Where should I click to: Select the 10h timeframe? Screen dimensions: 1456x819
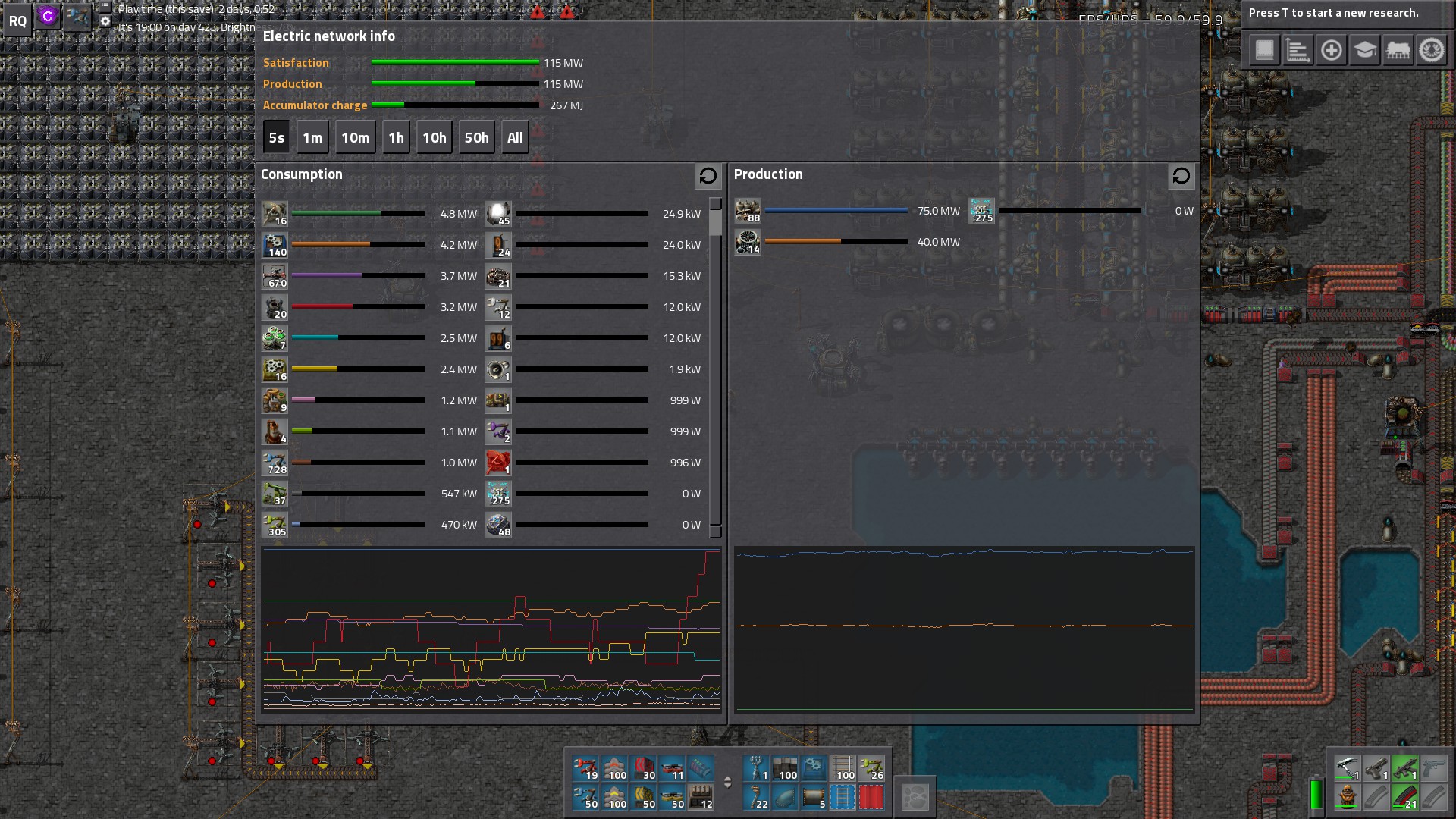435,137
